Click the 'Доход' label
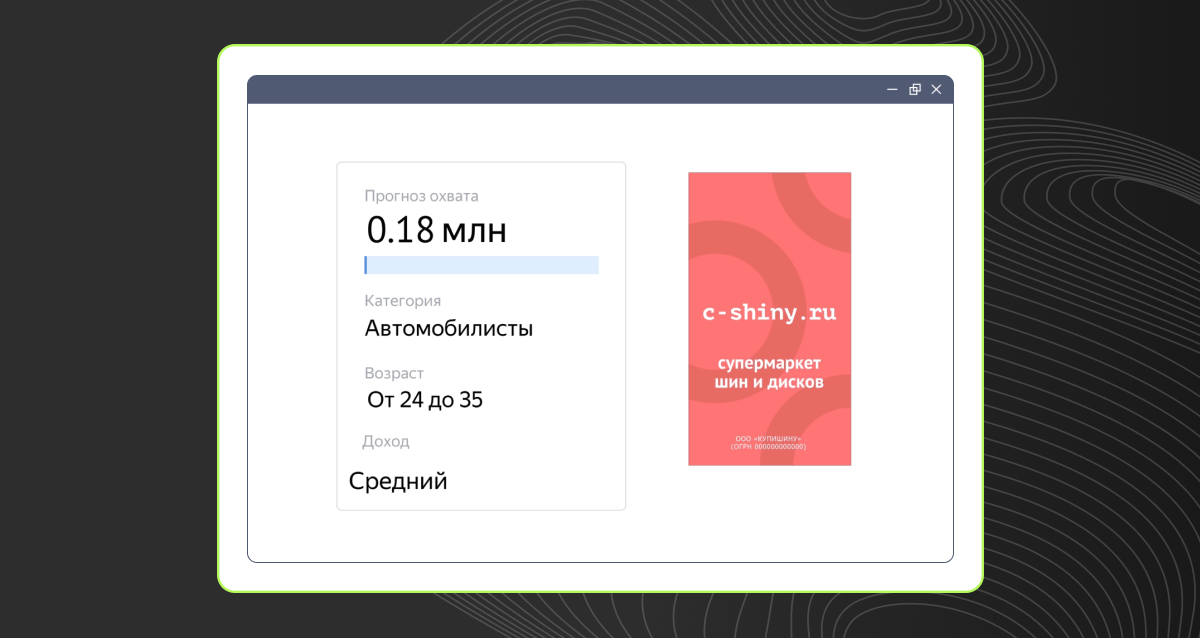 [x=385, y=441]
